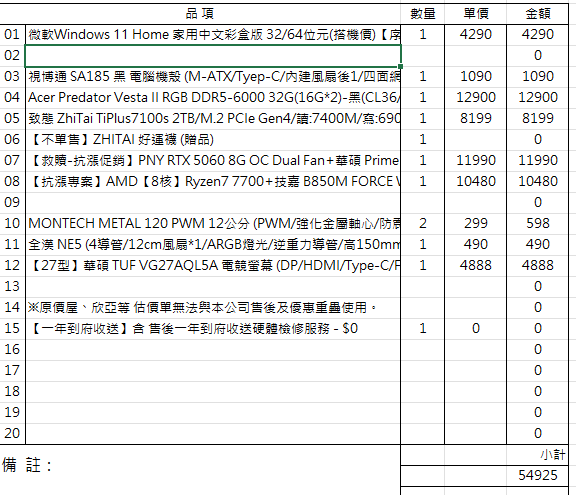Select the unit price cell showing 4888

(475, 265)
